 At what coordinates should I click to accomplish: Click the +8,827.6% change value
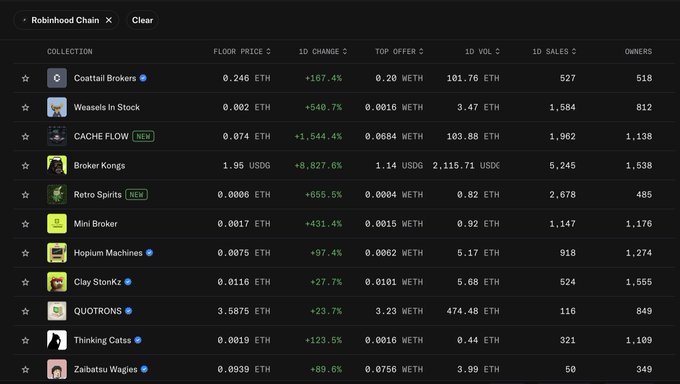coord(318,165)
